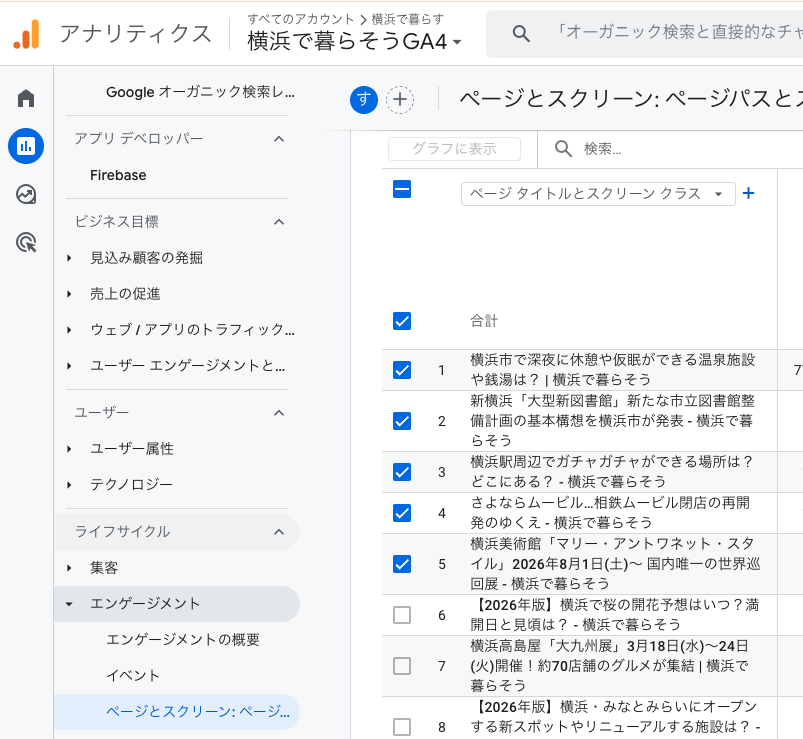Select the Reports bar-chart icon
Screen dimensions: 803x739
(25, 146)
